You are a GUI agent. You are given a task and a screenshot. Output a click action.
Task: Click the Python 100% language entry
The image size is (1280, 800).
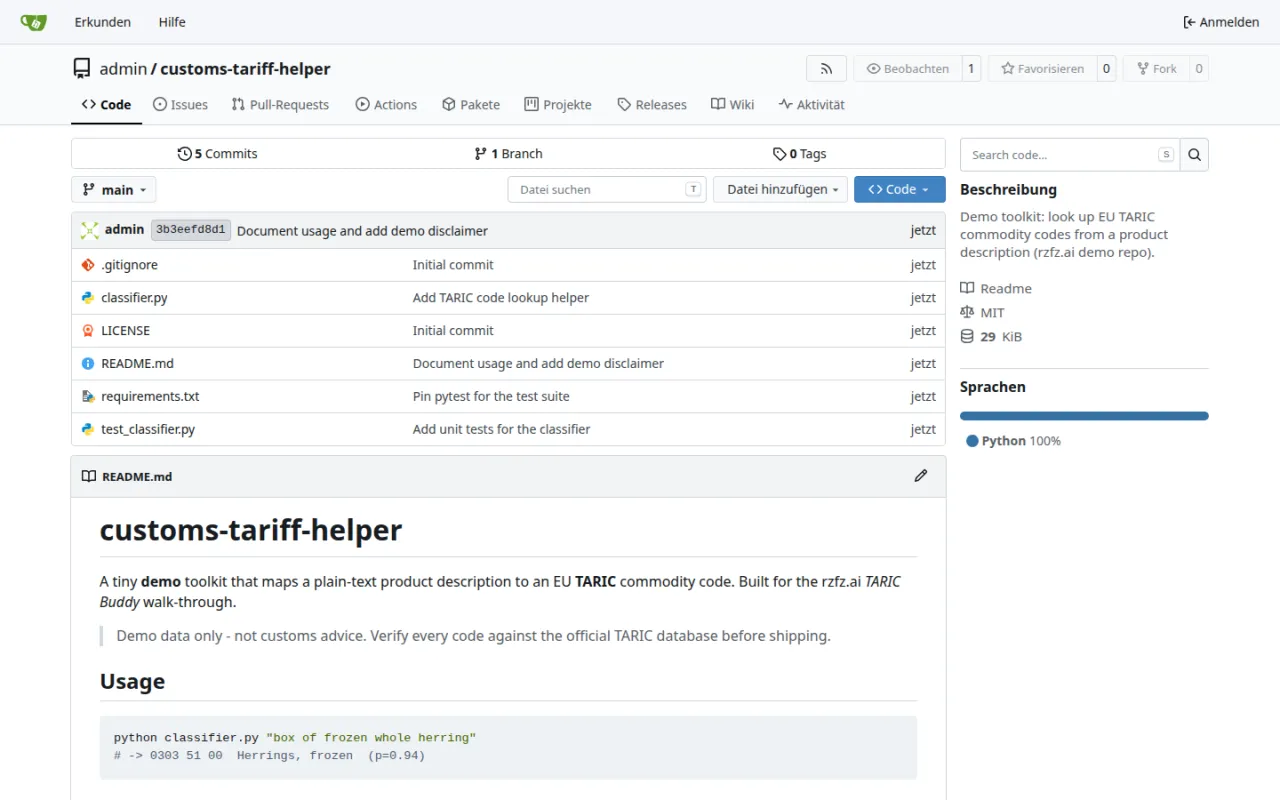(x=1013, y=441)
